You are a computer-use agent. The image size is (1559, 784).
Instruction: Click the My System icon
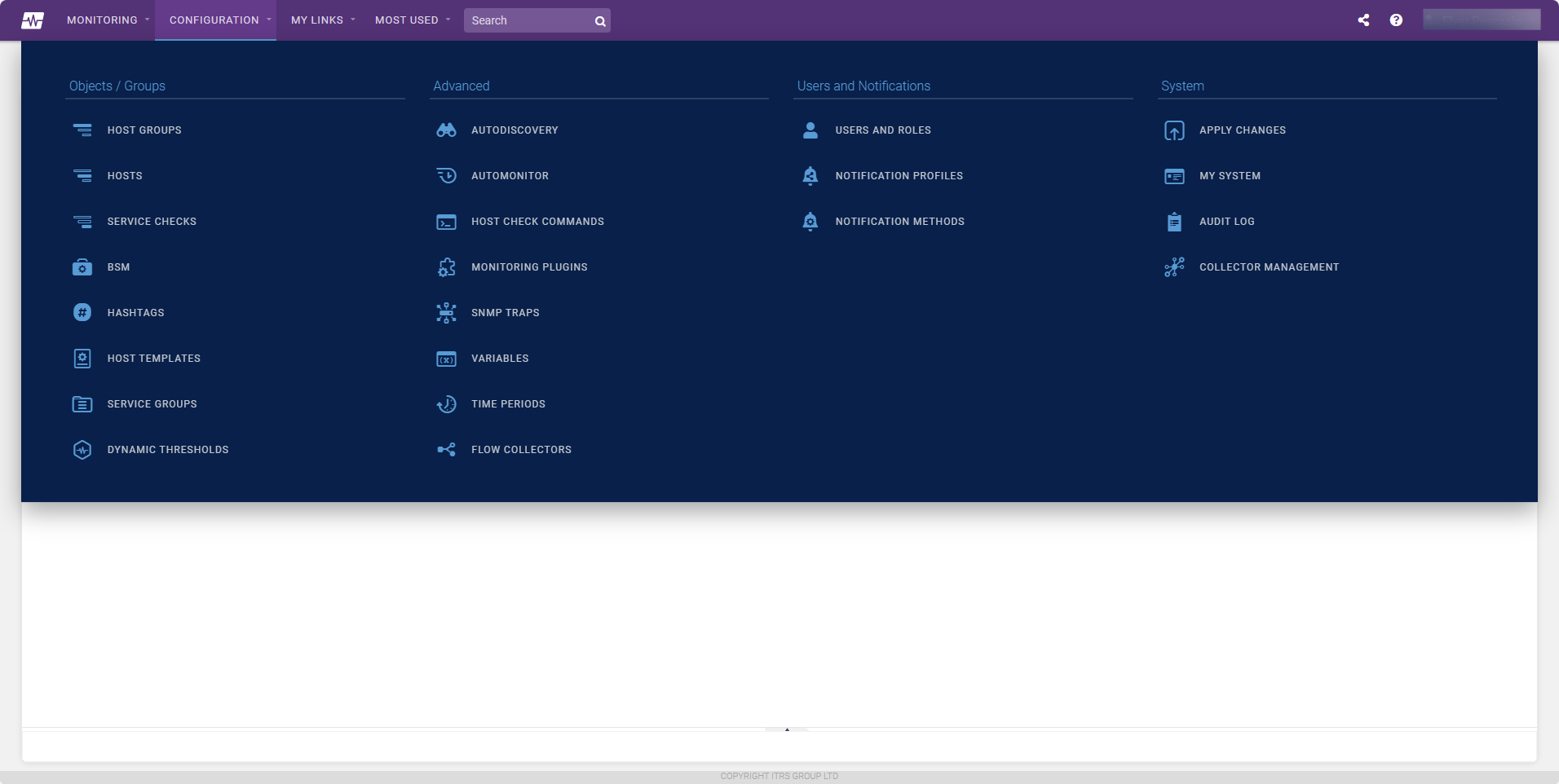click(x=1174, y=176)
